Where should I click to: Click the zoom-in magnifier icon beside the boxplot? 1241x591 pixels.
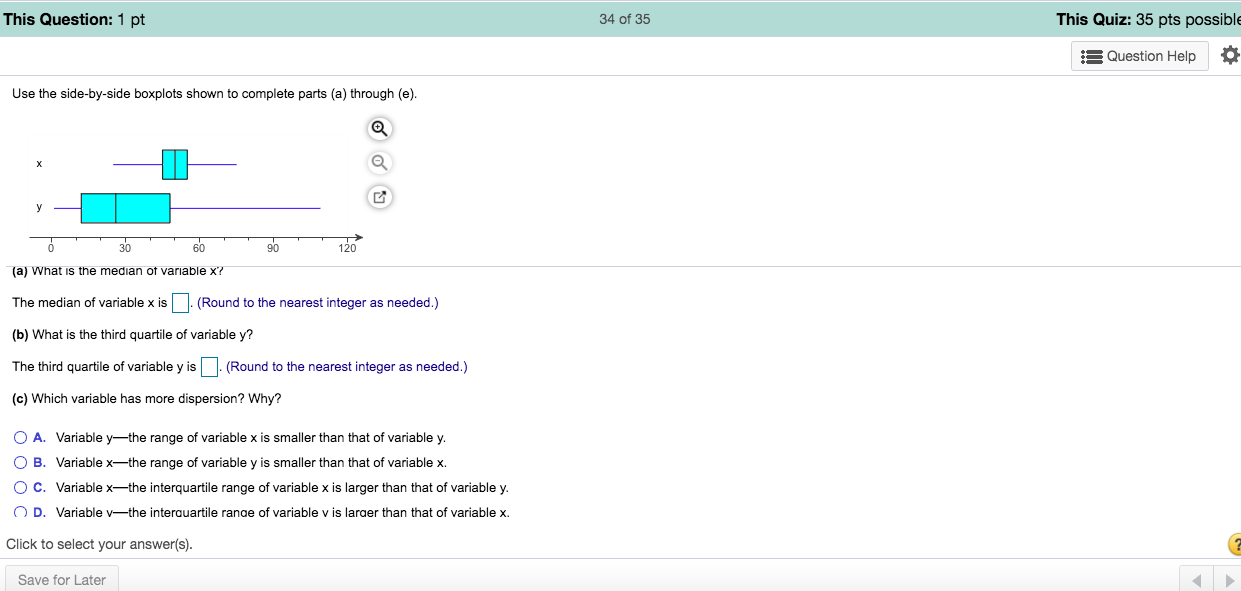tap(379, 128)
